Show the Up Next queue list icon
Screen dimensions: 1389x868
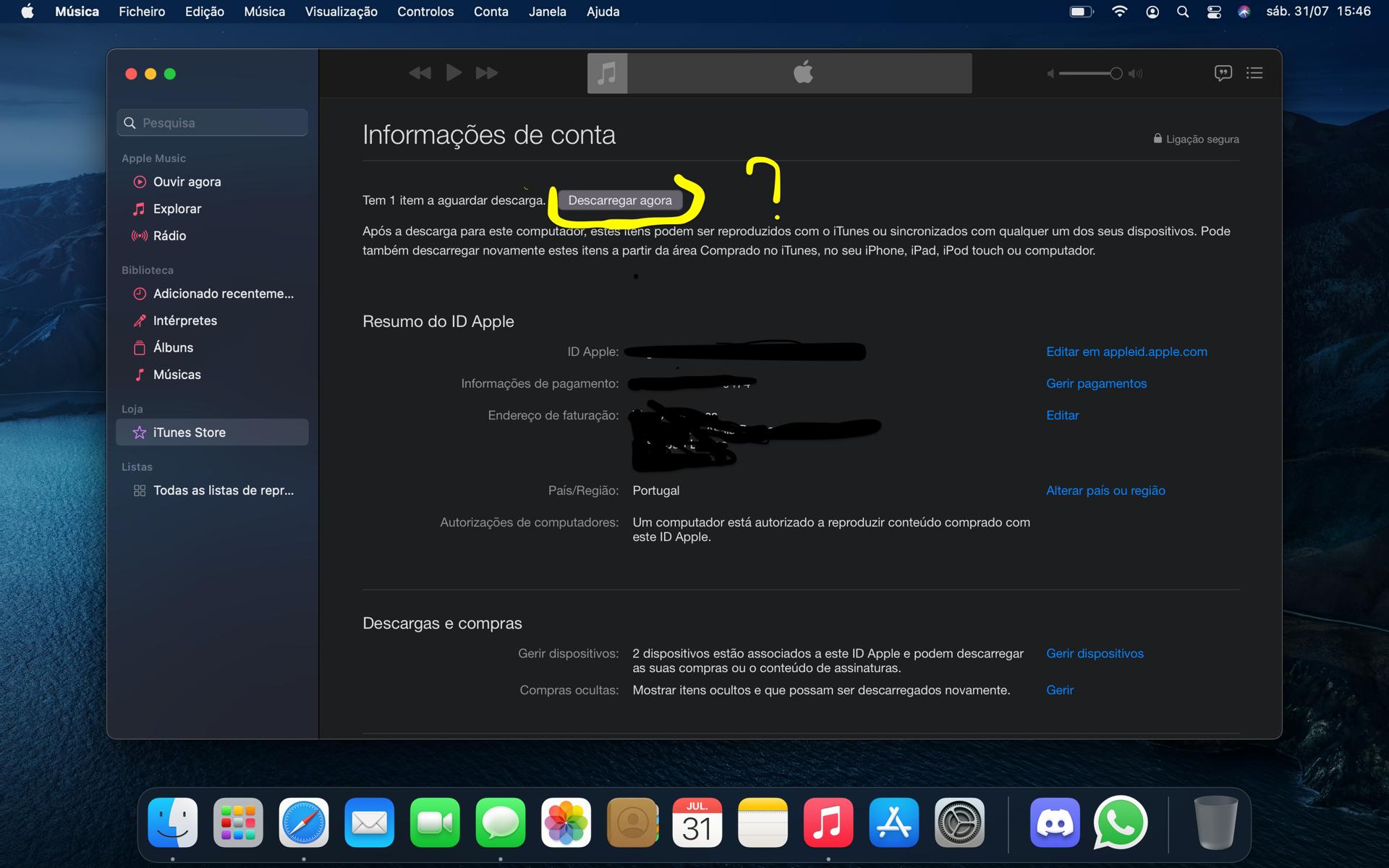[1254, 73]
